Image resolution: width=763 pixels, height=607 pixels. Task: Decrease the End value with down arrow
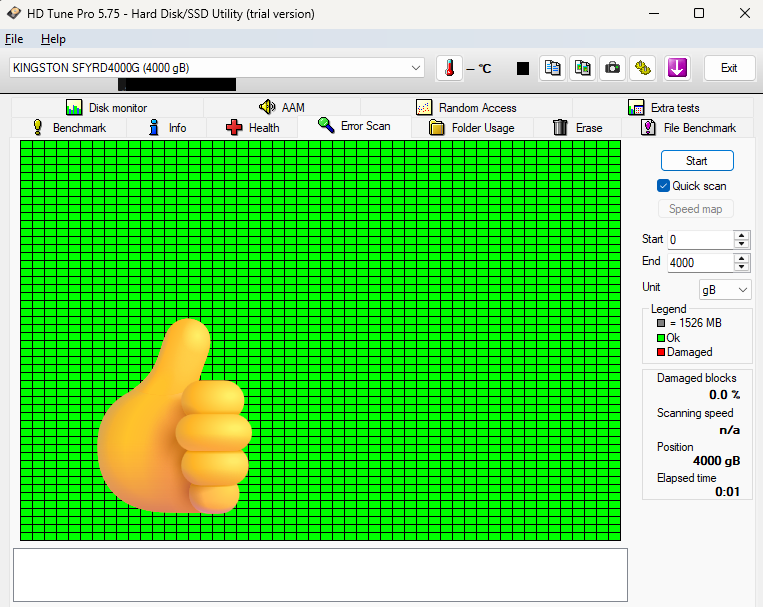pos(741,267)
